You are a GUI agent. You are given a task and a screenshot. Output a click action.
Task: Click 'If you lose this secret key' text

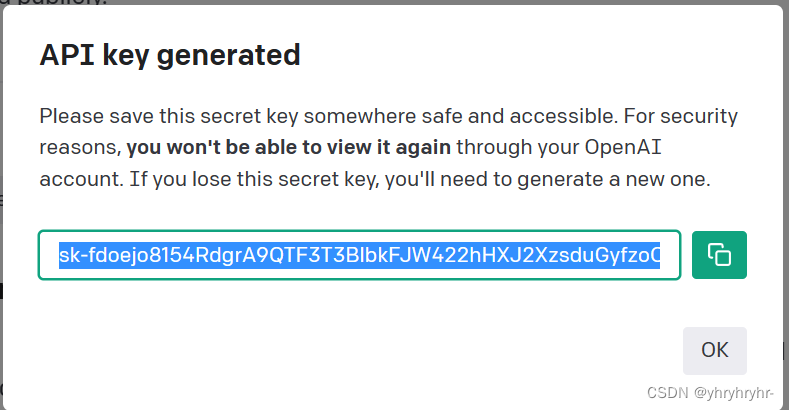(x=254, y=179)
